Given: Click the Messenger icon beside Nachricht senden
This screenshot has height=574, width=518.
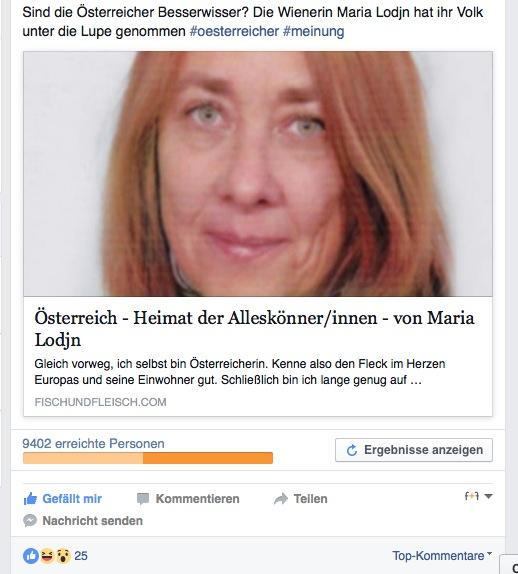Looking at the screenshot, I should pyautogui.click(x=30, y=521).
